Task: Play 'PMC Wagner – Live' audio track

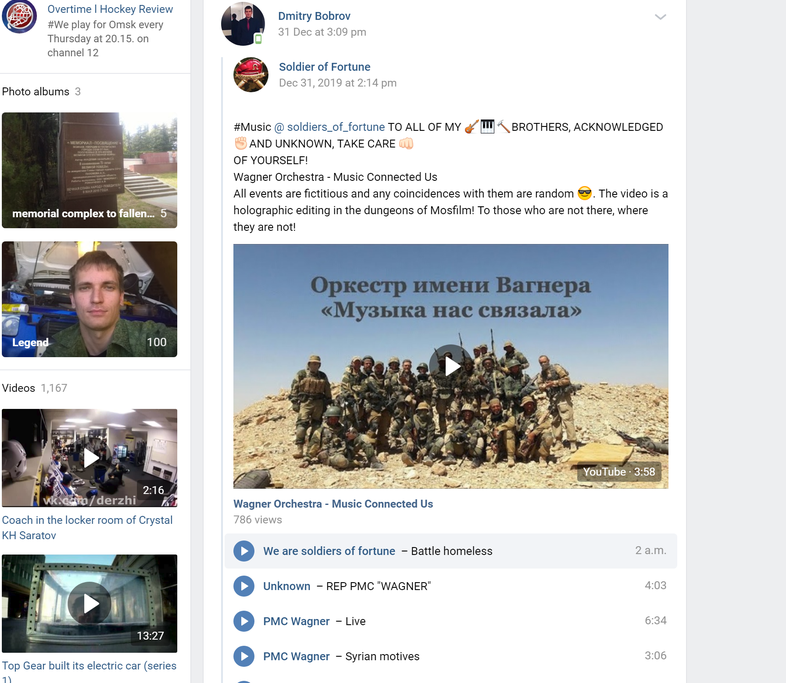Action: pyautogui.click(x=243, y=621)
